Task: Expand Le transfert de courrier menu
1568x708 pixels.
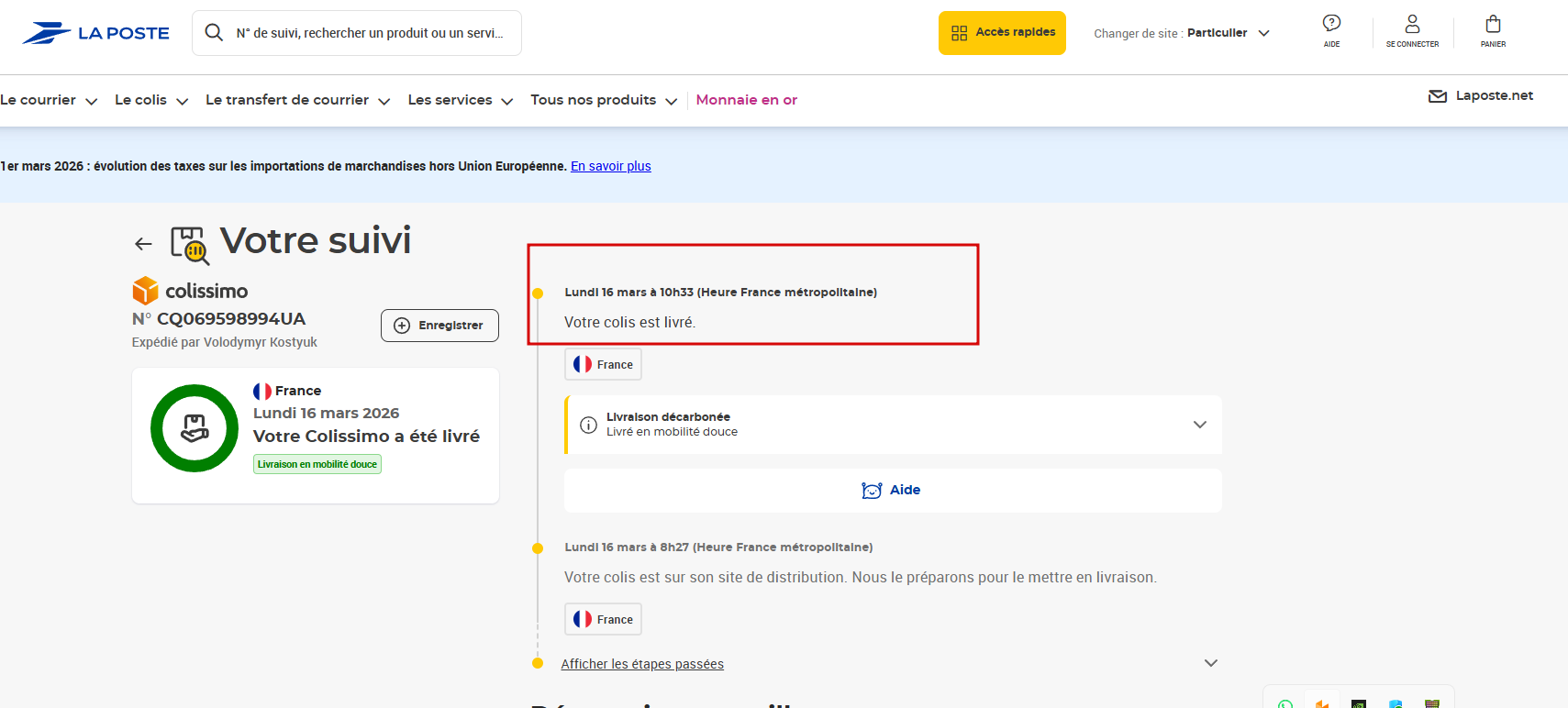Action: (x=298, y=100)
